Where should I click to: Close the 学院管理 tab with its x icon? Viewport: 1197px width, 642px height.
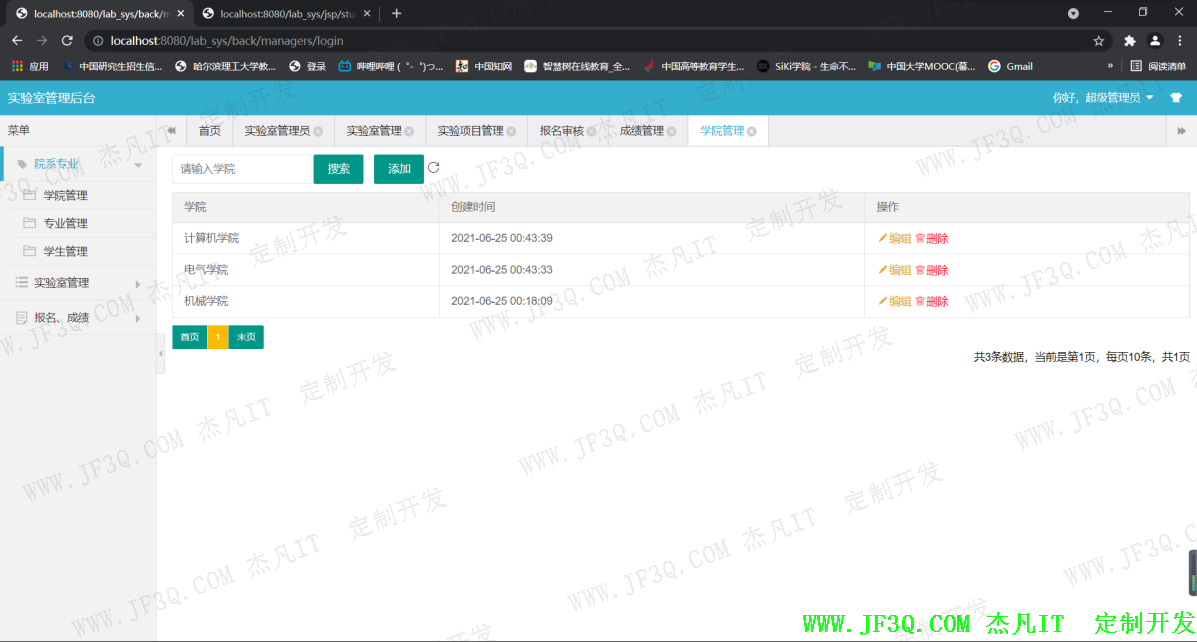(752, 131)
